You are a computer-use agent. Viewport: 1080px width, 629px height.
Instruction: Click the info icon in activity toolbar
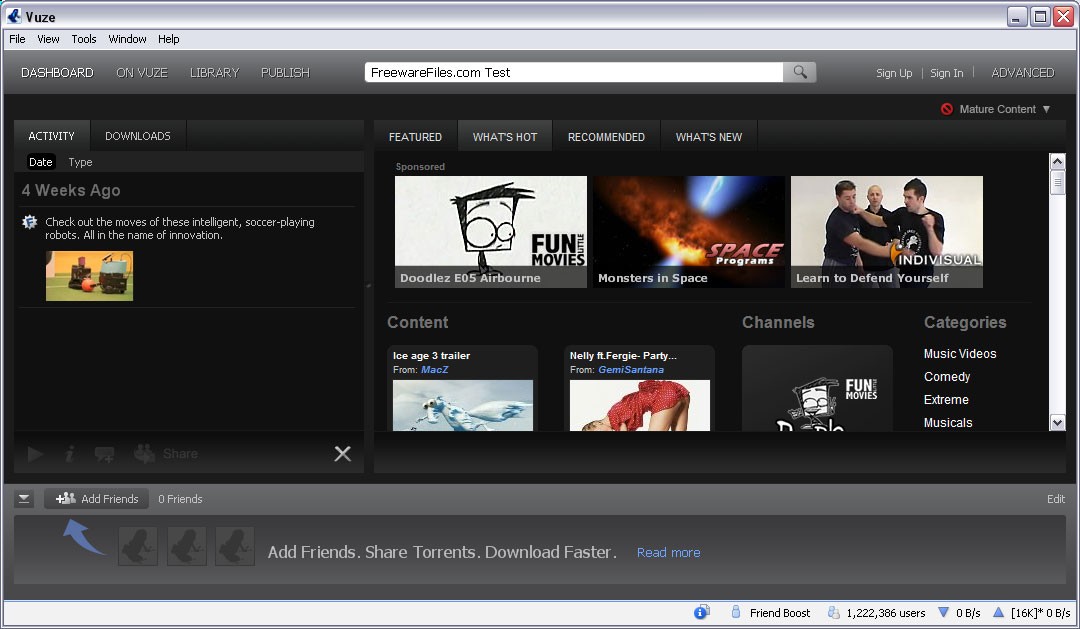tap(70, 454)
